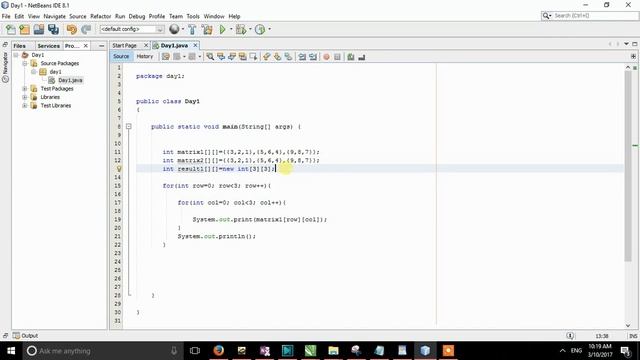Close the Projects panel tab

(x=86, y=46)
